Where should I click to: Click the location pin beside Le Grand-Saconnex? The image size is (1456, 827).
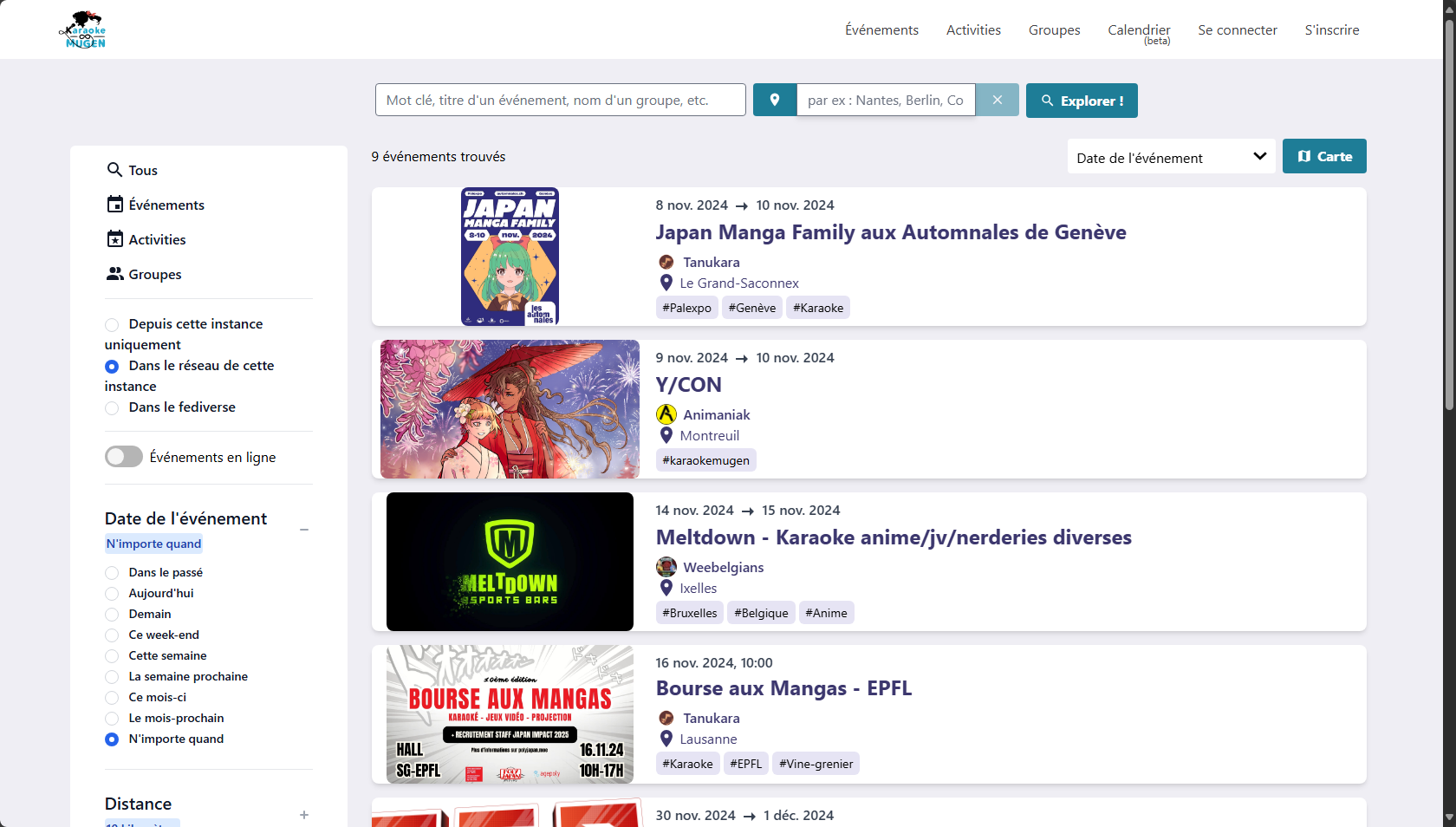point(666,283)
